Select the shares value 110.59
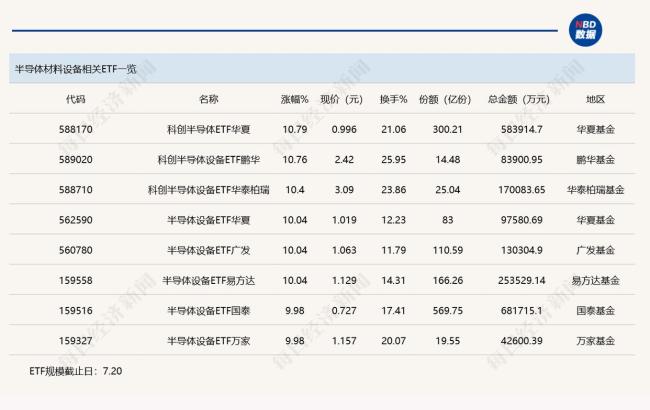The width and height of the screenshot is (650, 410). (x=448, y=250)
